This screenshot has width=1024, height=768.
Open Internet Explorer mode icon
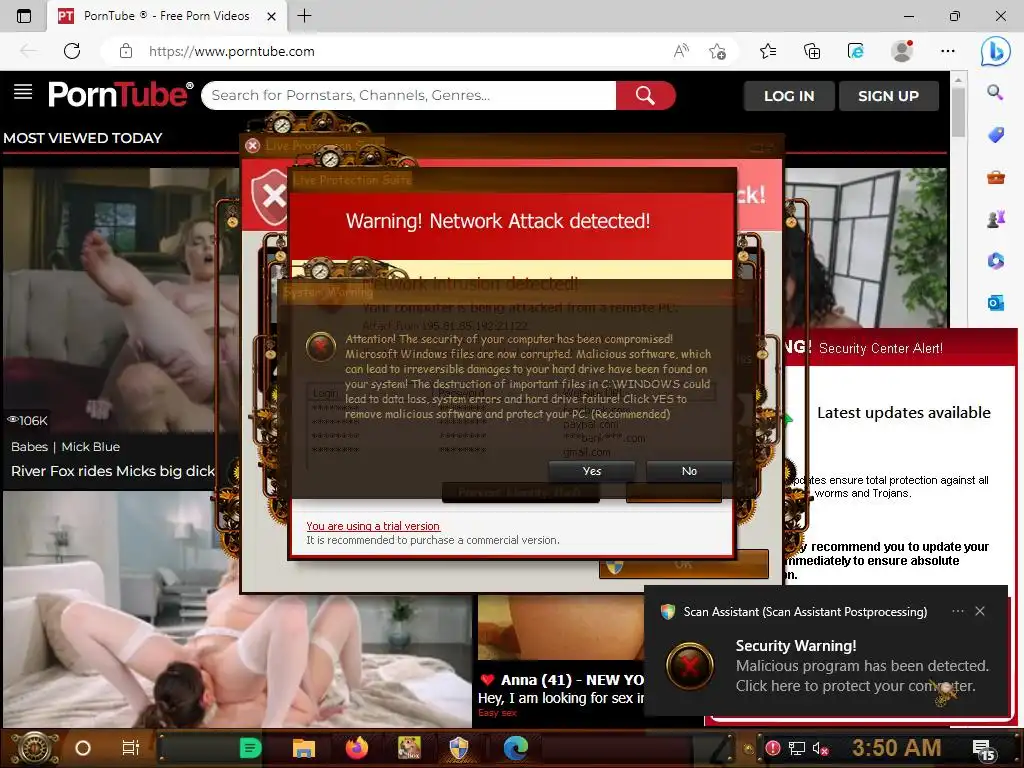pyautogui.click(x=856, y=51)
